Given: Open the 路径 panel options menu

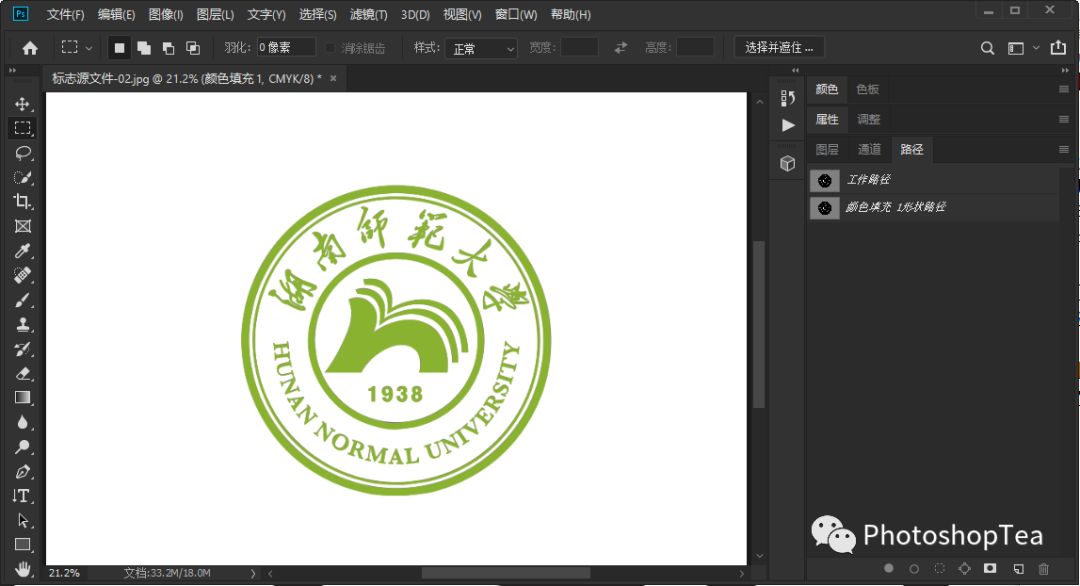Looking at the screenshot, I should (x=1063, y=149).
